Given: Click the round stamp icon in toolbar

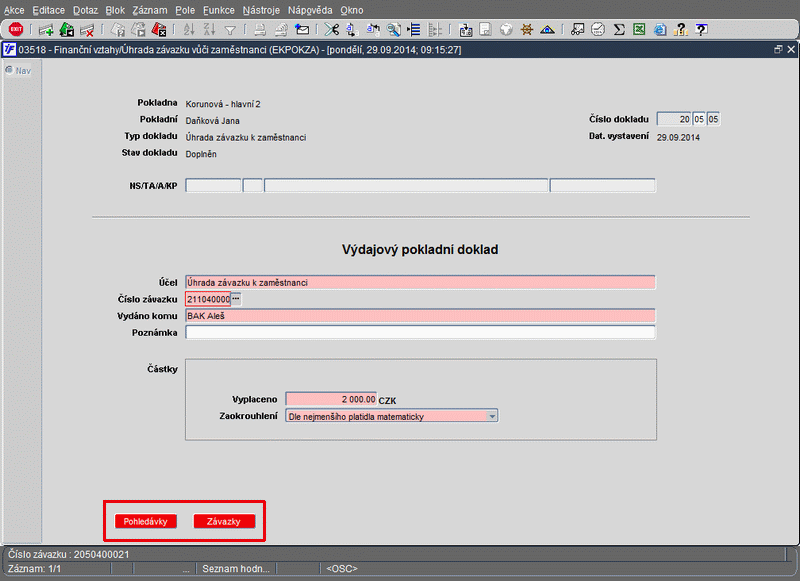Looking at the screenshot, I should click(x=598, y=30).
